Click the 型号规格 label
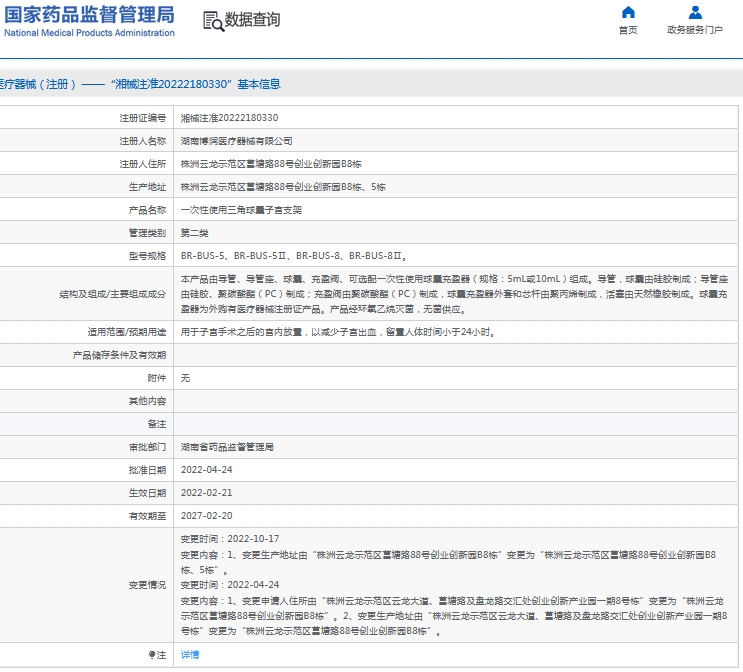This screenshot has width=743, height=672. coord(147,256)
